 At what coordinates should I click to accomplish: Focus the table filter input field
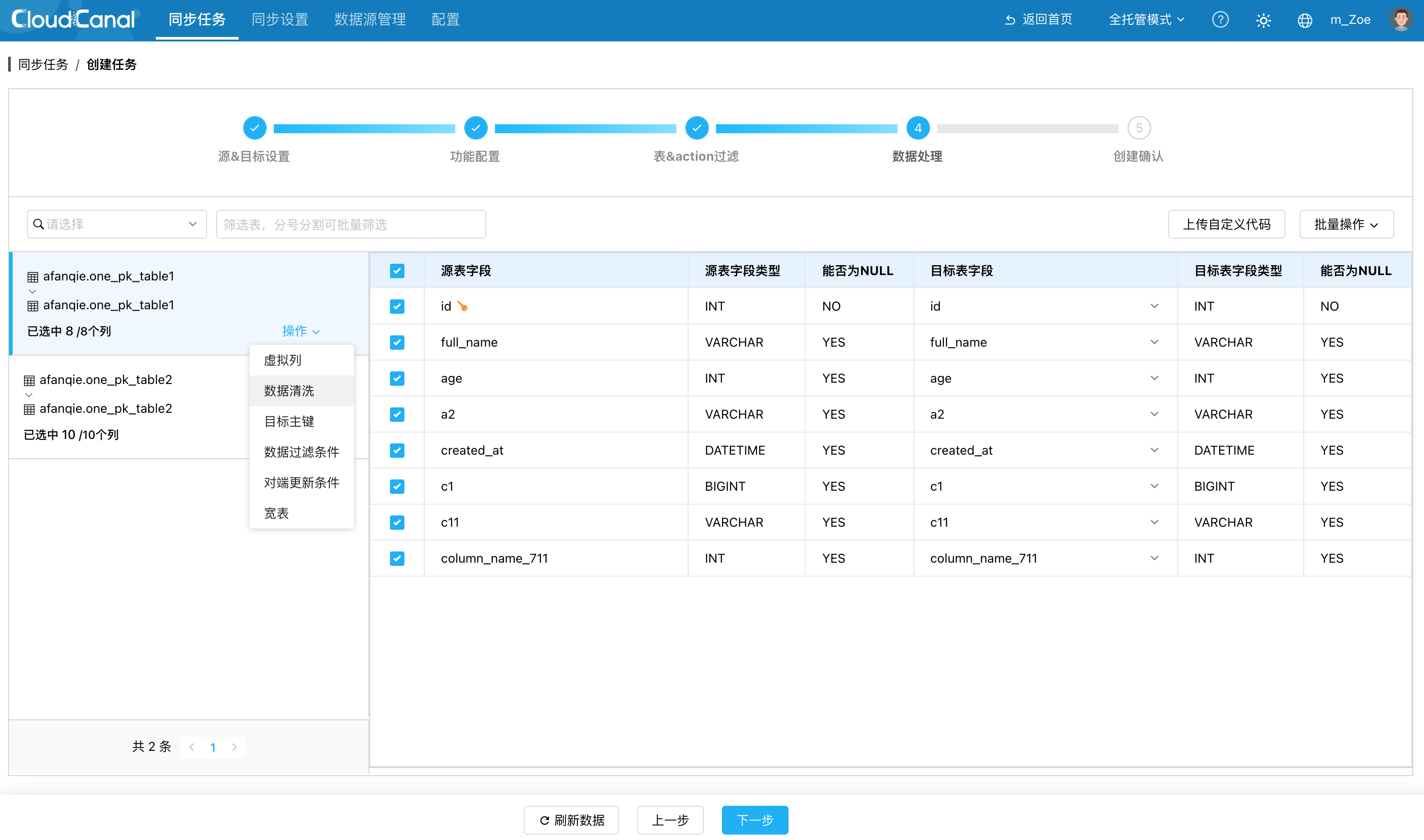(350, 224)
